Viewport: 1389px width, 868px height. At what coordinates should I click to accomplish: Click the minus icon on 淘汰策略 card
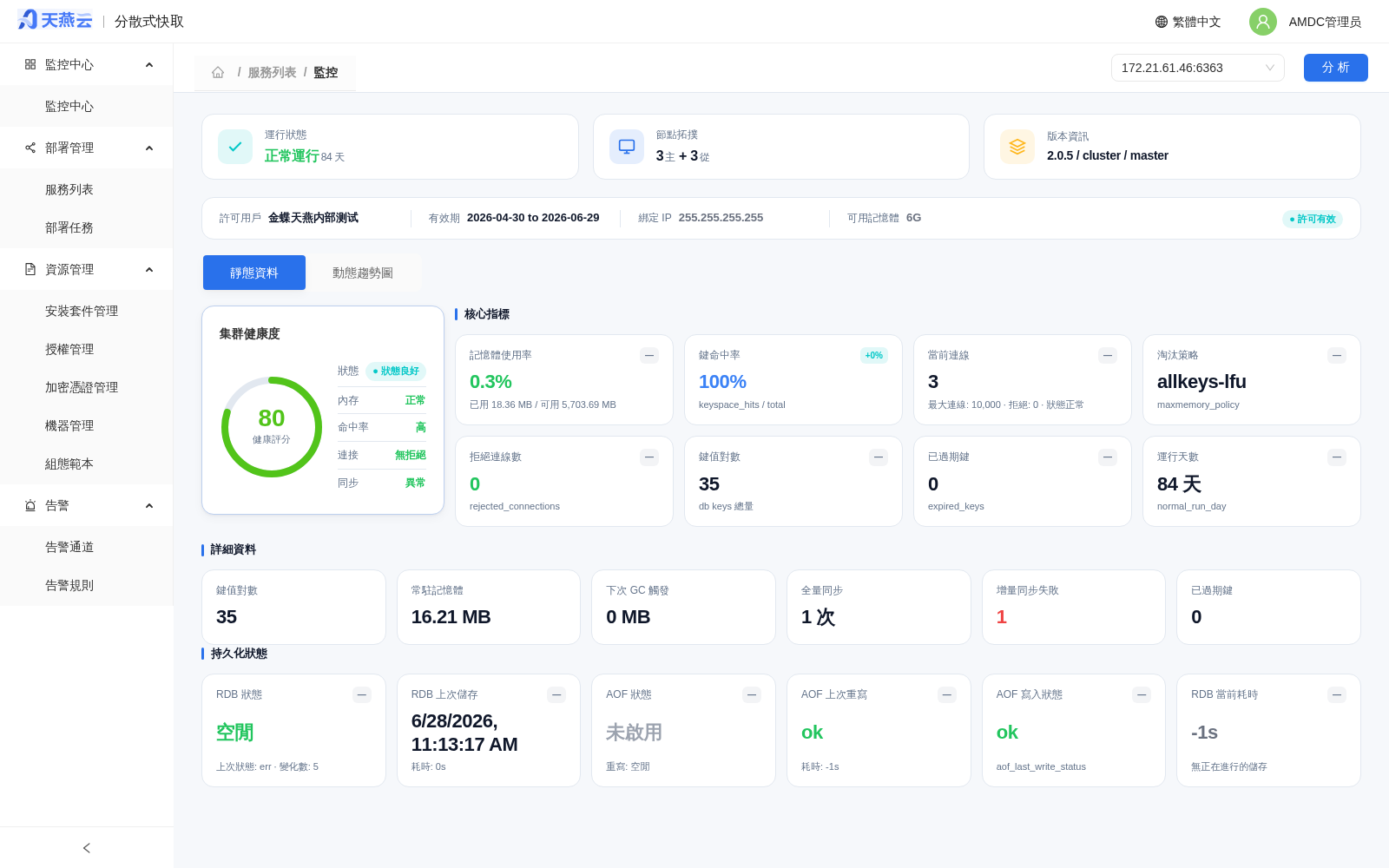1337,355
